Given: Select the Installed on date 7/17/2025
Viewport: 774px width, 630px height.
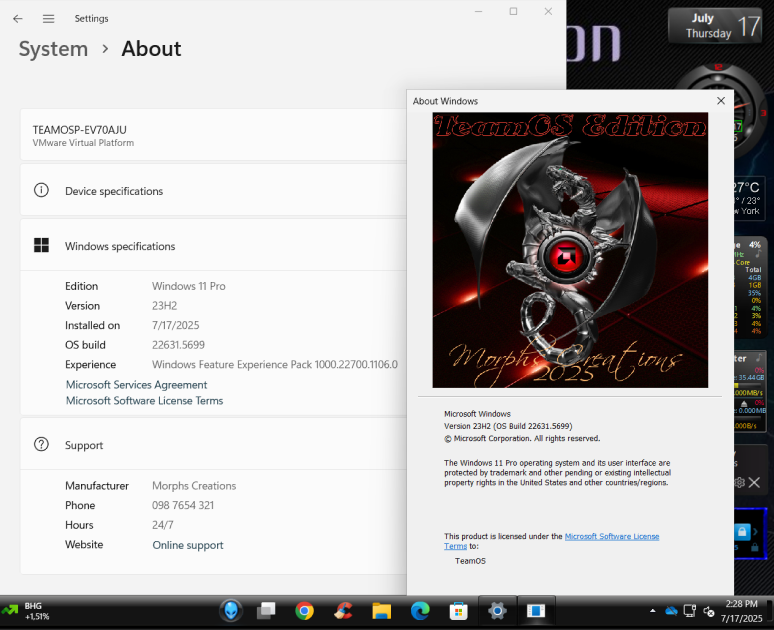Looking at the screenshot, I should coord(176,325).
